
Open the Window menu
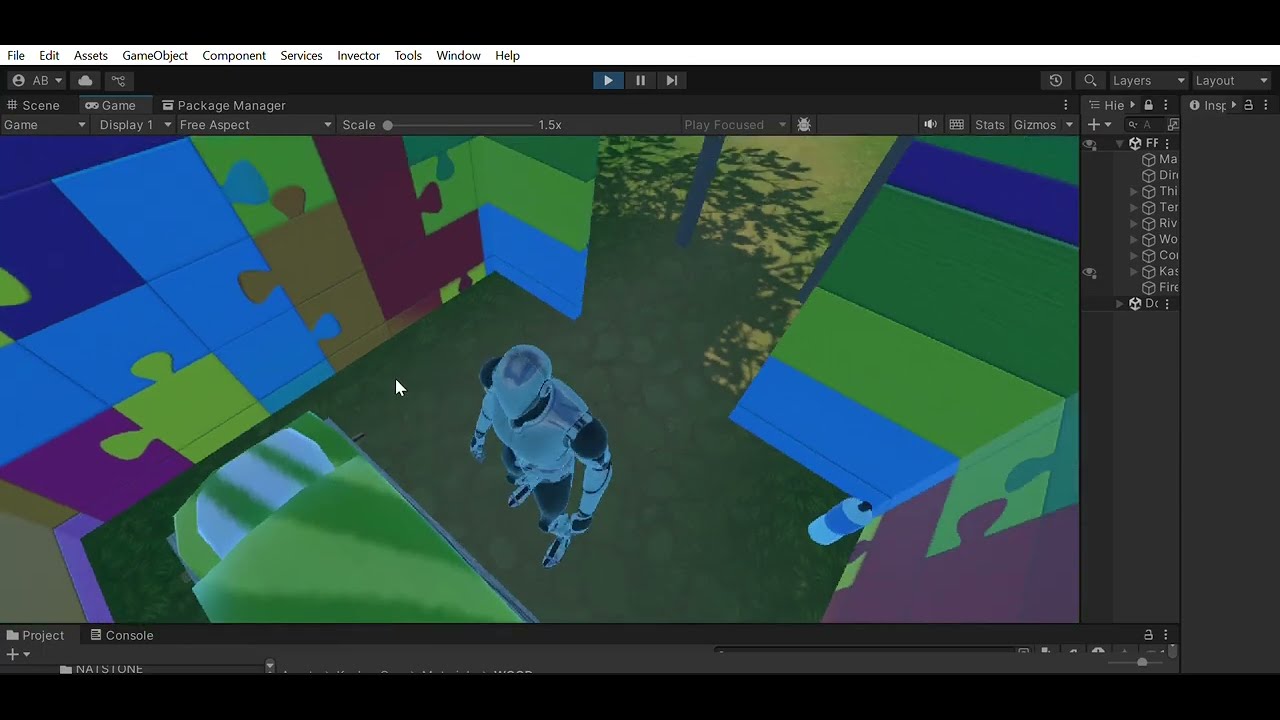[458, 55]
